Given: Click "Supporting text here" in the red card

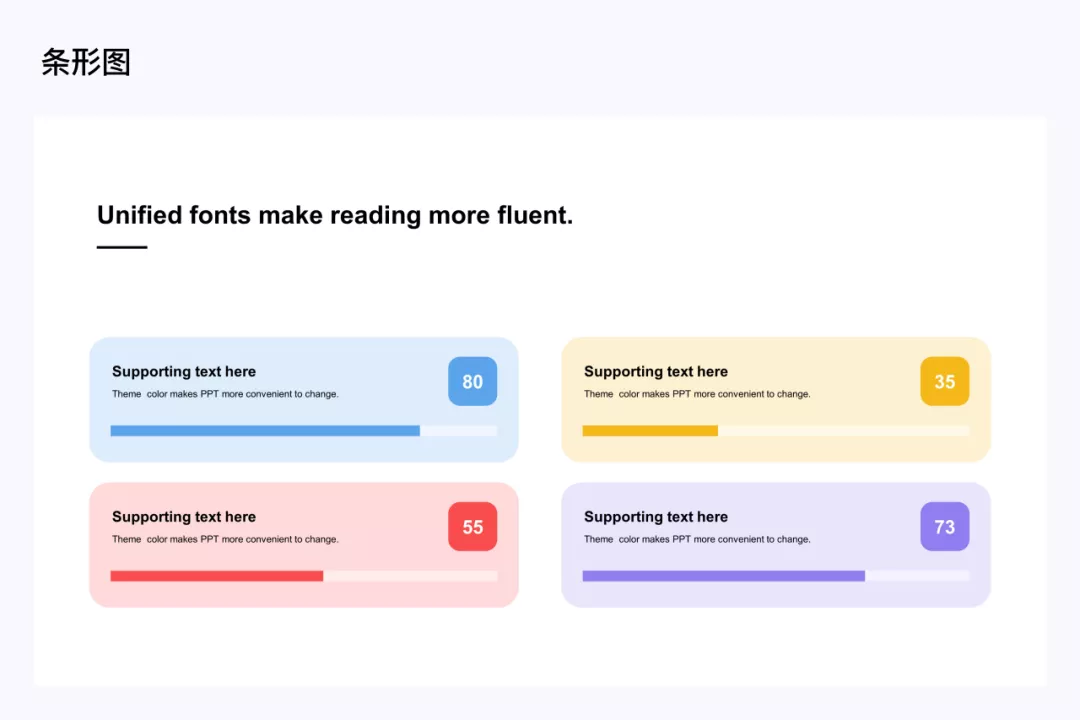Looking at the screenshot, I should coord(184,517).
